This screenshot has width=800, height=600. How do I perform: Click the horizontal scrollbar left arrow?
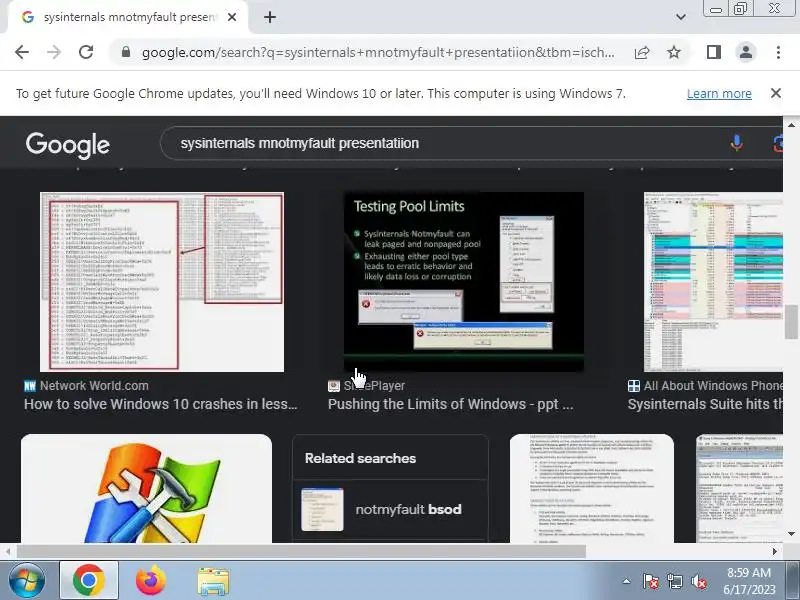(x=8, y=552)
